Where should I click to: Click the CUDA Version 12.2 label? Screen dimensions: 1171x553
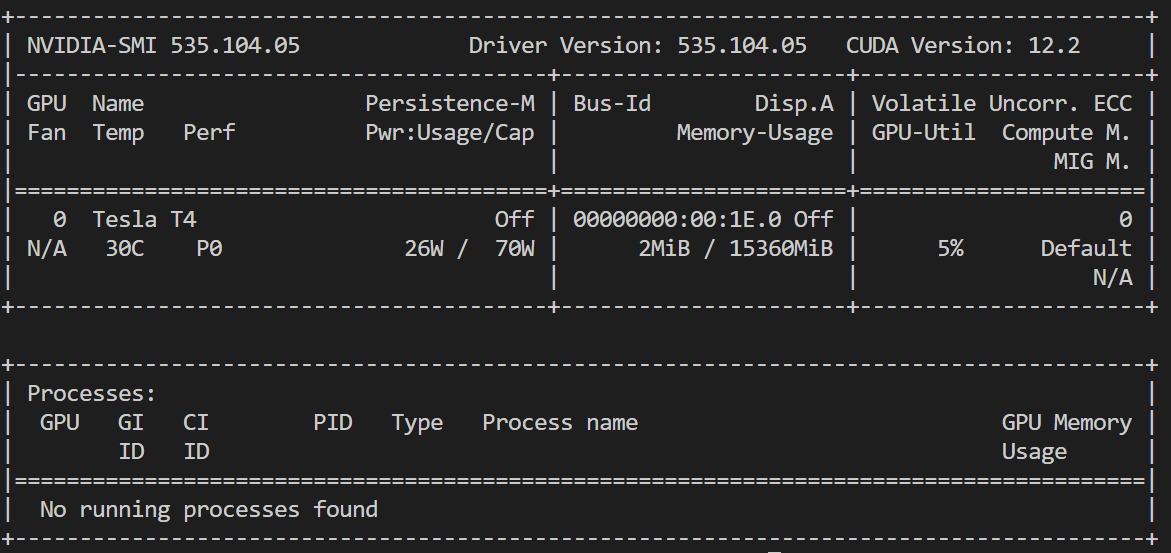(x=962, y=46)
